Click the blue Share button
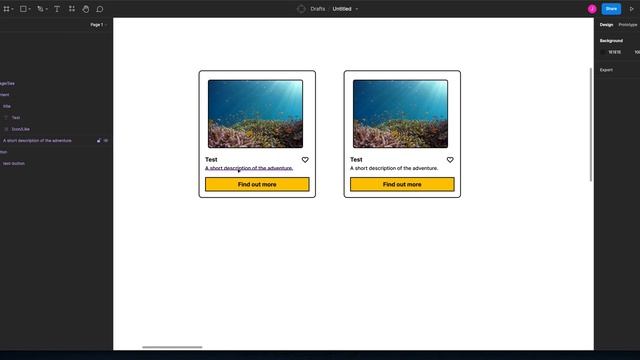Viewport: 640px width, 360px height. (x=611, y=9)
